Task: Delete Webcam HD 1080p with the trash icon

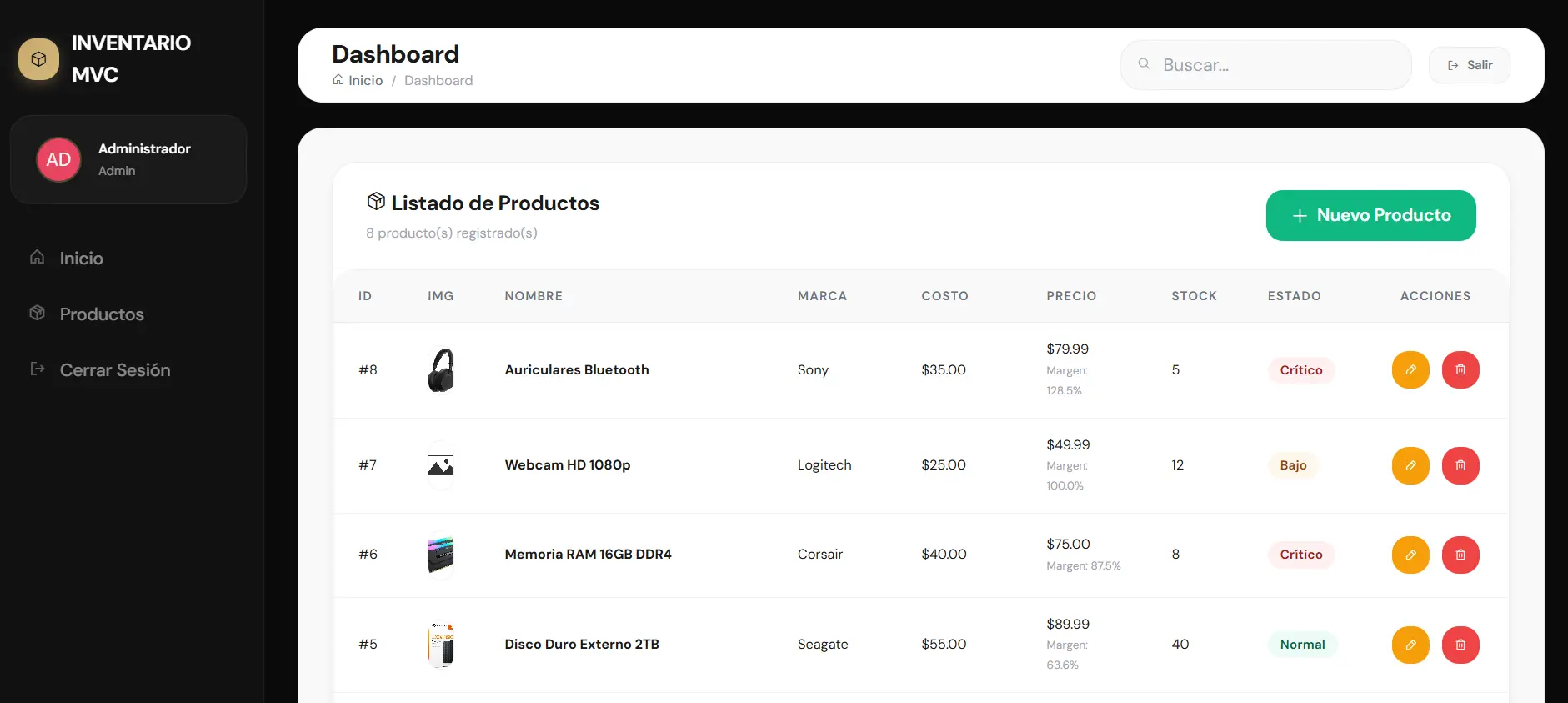Action: (x=1460, y=465)
